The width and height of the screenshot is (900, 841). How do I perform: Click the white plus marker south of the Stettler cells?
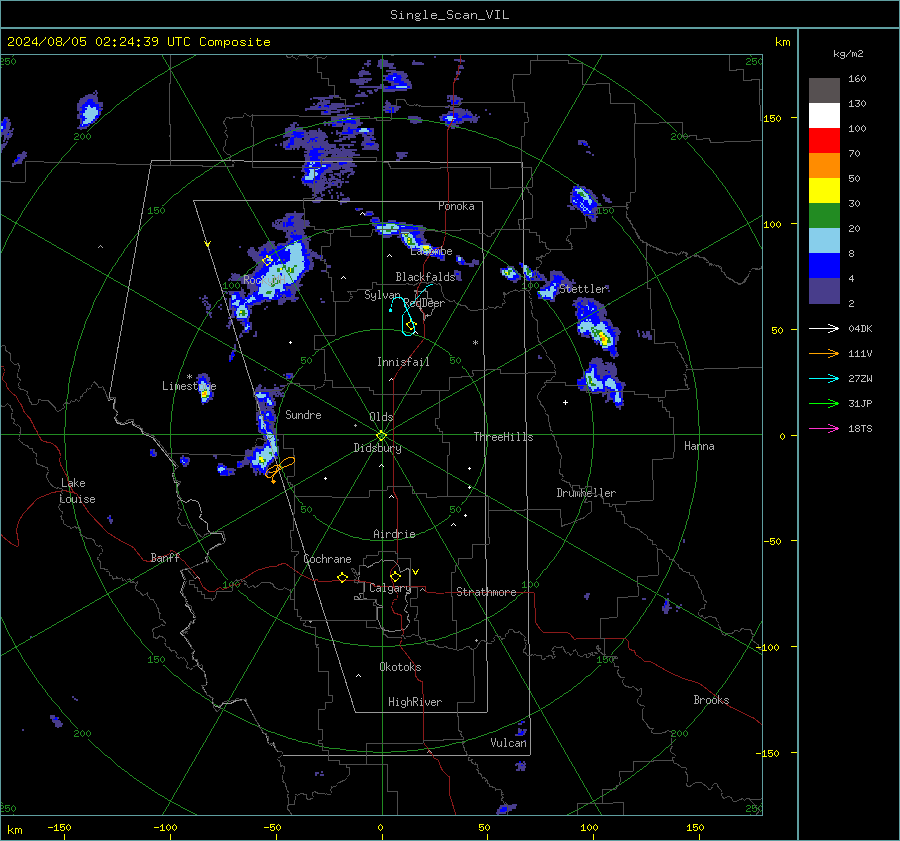pyautogui.click(x=565, y=402)
